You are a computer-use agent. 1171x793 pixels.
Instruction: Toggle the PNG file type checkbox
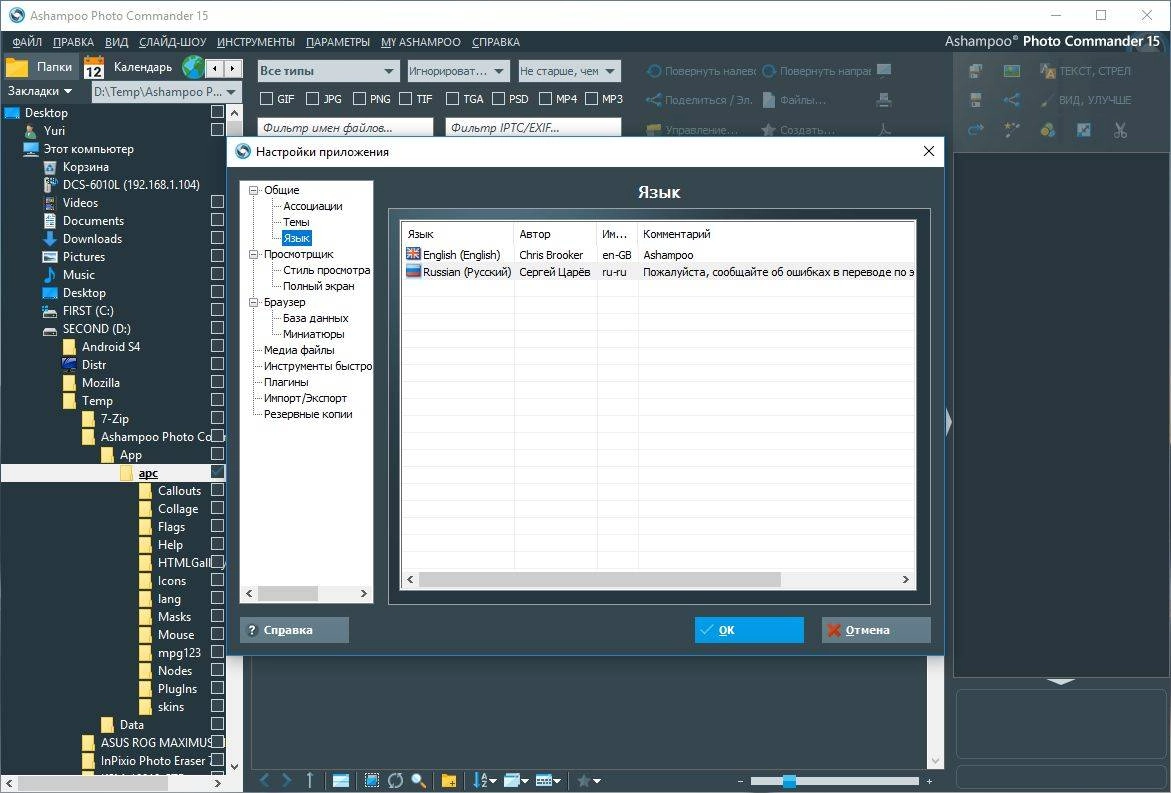(x=359, y=99)
